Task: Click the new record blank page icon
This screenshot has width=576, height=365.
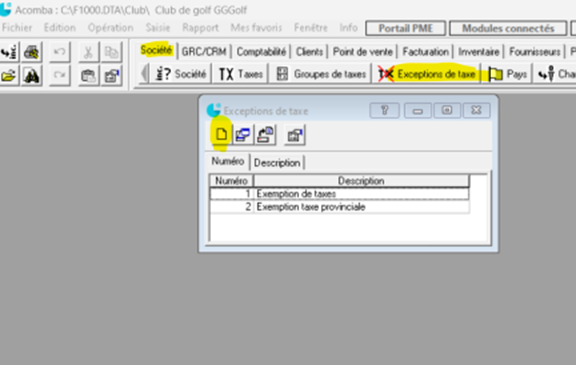Action: (221, 135)
